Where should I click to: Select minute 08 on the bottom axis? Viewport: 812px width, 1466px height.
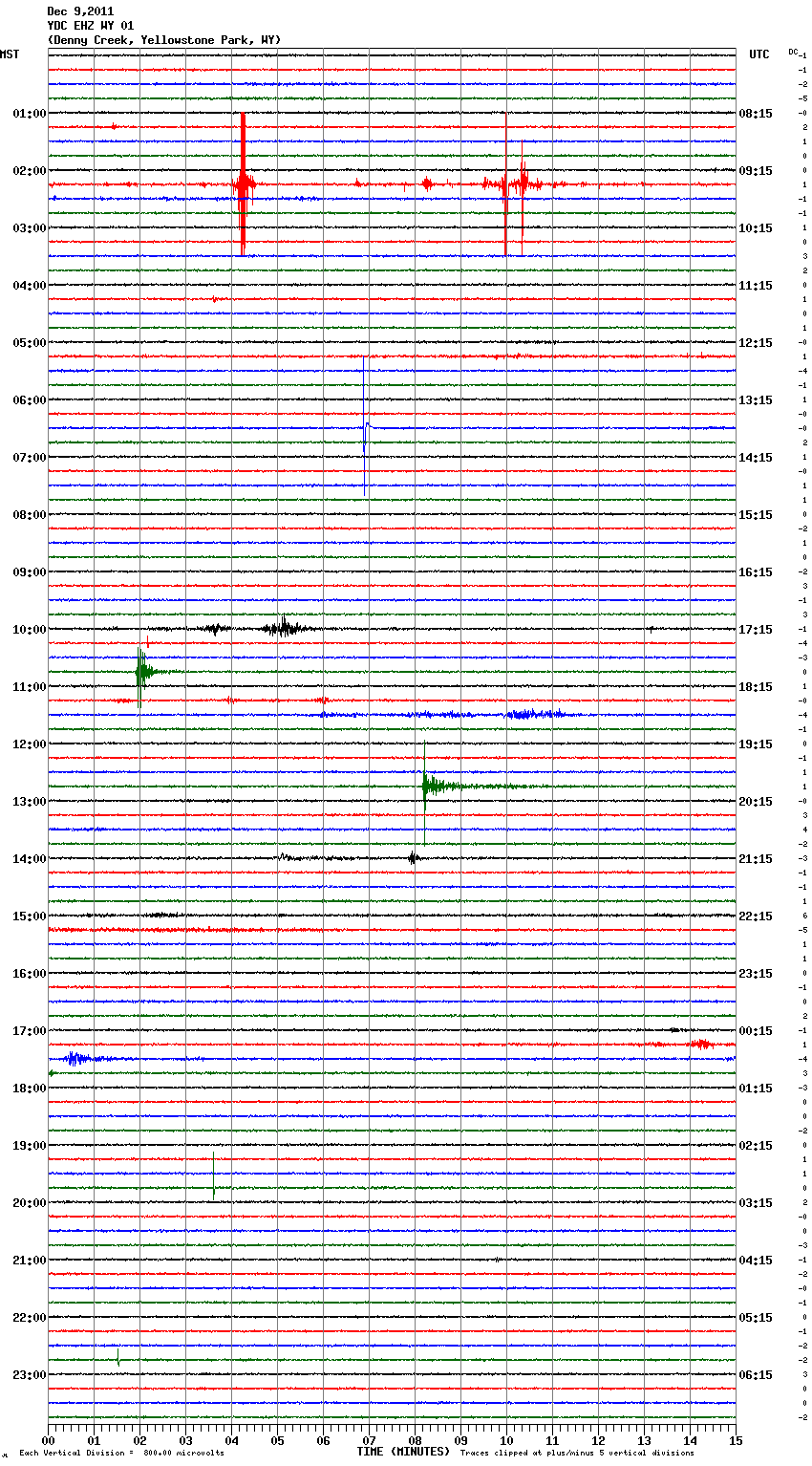click(x=415, y=1440)
